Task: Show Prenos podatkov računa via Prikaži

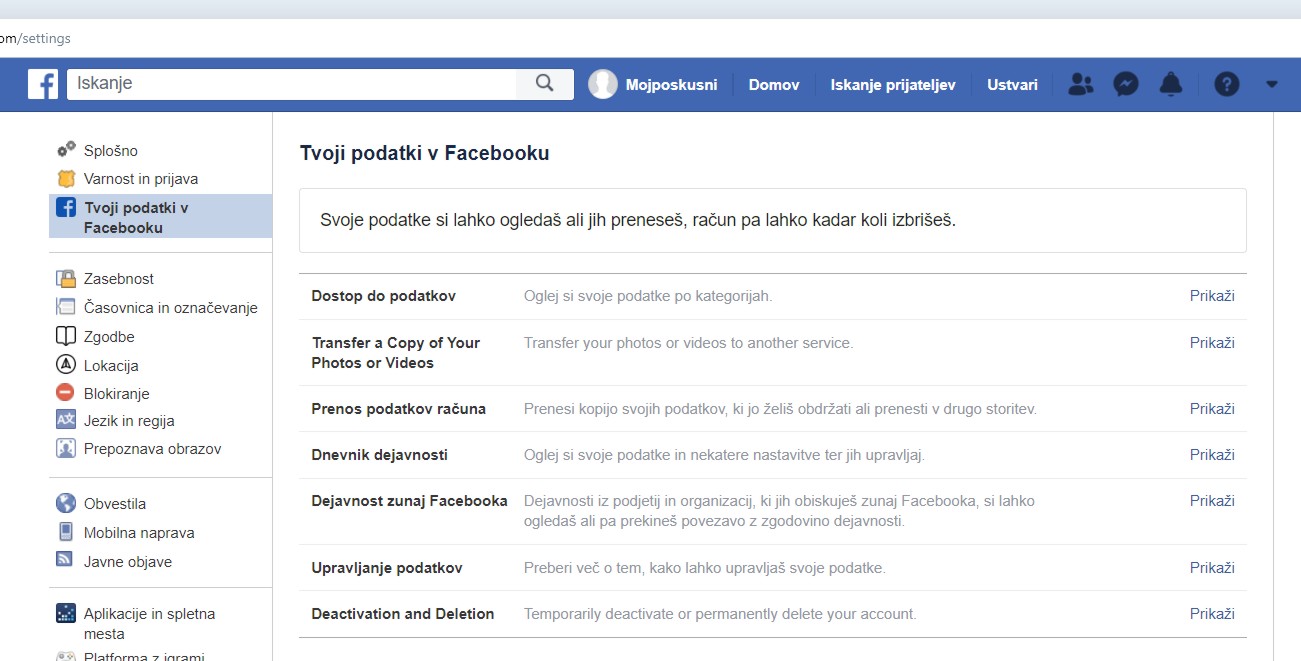Action: [x=1211, y=409]
